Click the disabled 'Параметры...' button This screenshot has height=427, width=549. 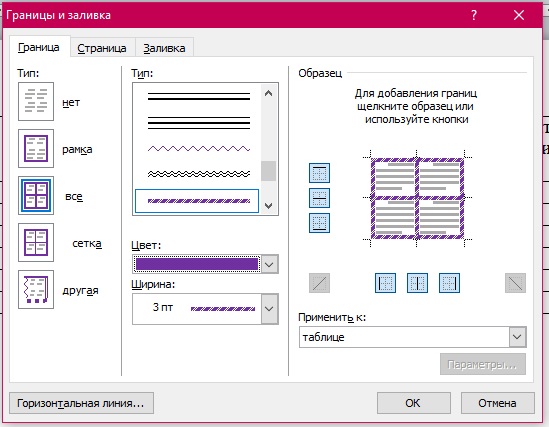483,364
